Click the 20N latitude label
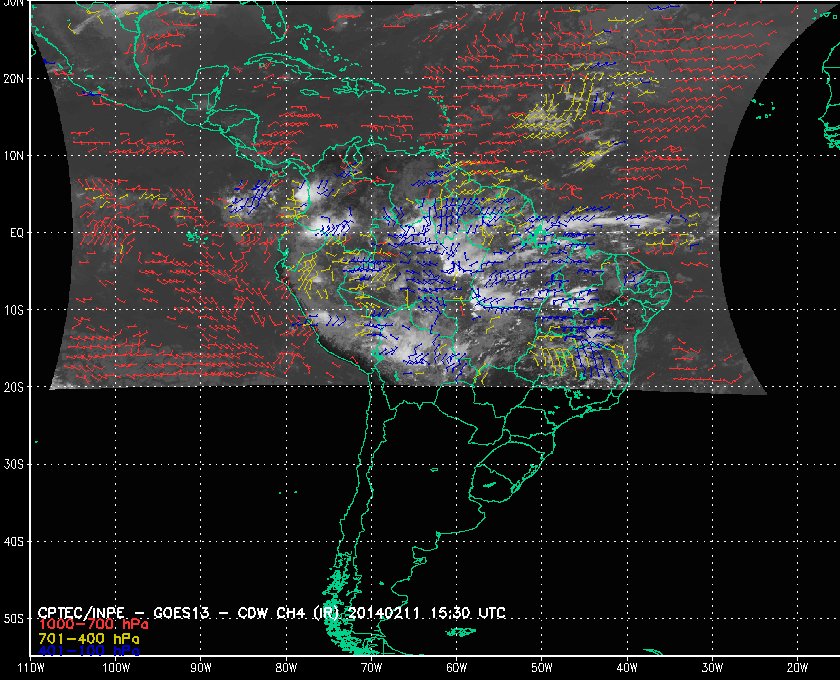This screenshot has height=680, width=840. click(x=13, y=78)
